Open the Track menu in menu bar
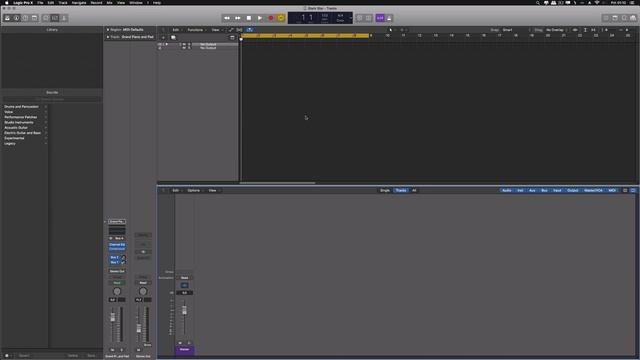640x360 pixels. click(x=63, y=2)
